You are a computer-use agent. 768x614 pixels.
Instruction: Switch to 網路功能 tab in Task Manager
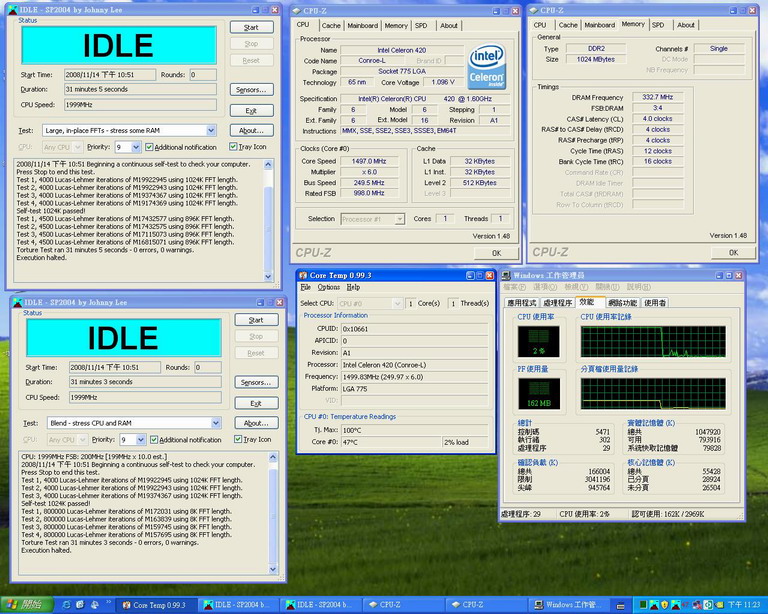click(623, 303)
